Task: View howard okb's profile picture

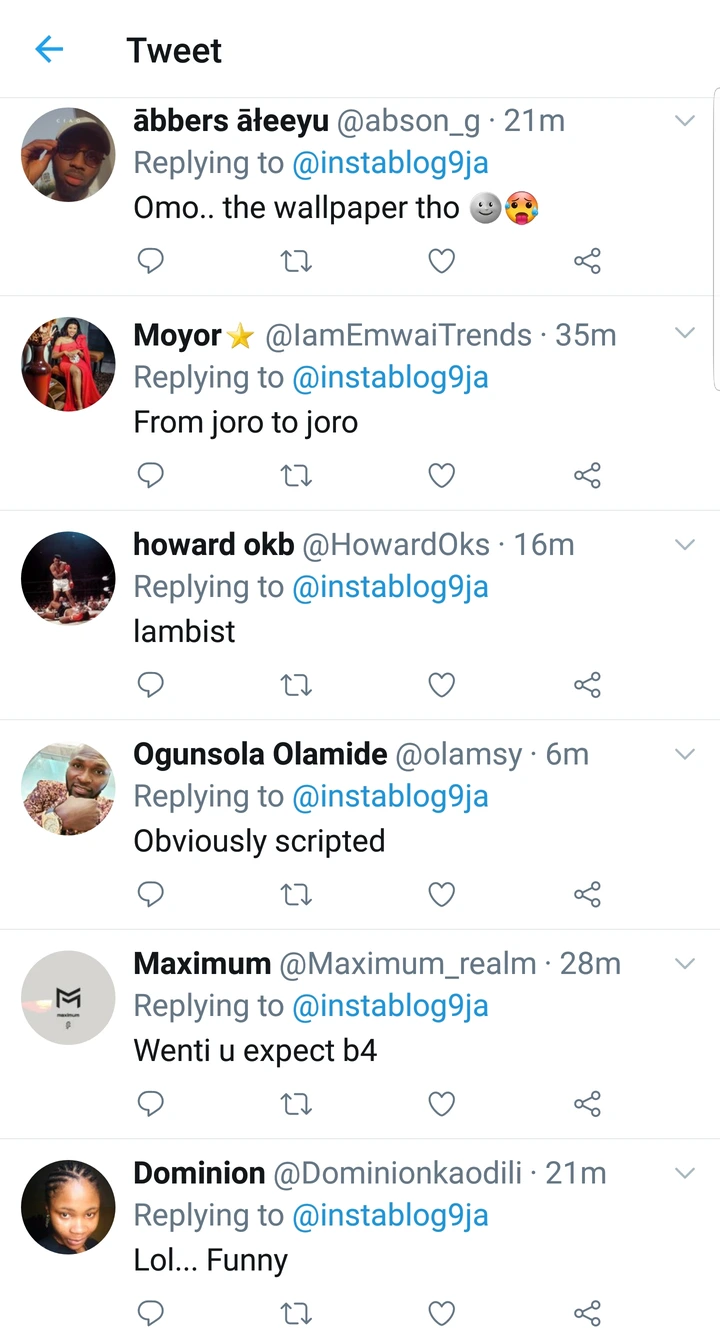Action: pyautogui.click(x=68, y=579)
